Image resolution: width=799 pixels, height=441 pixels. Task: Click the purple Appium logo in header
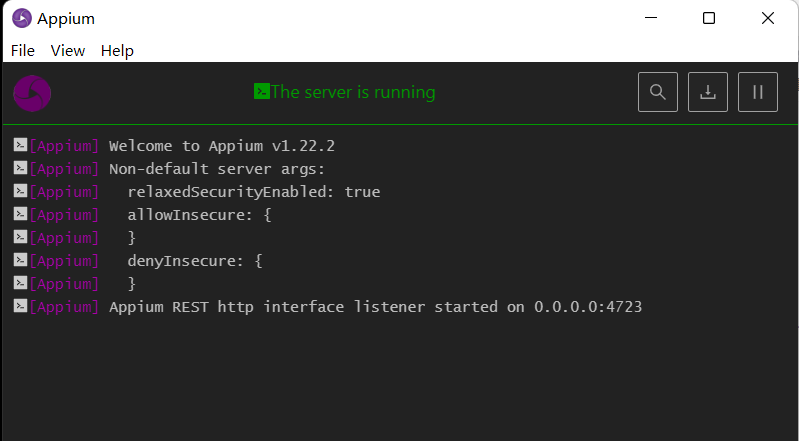32,93
